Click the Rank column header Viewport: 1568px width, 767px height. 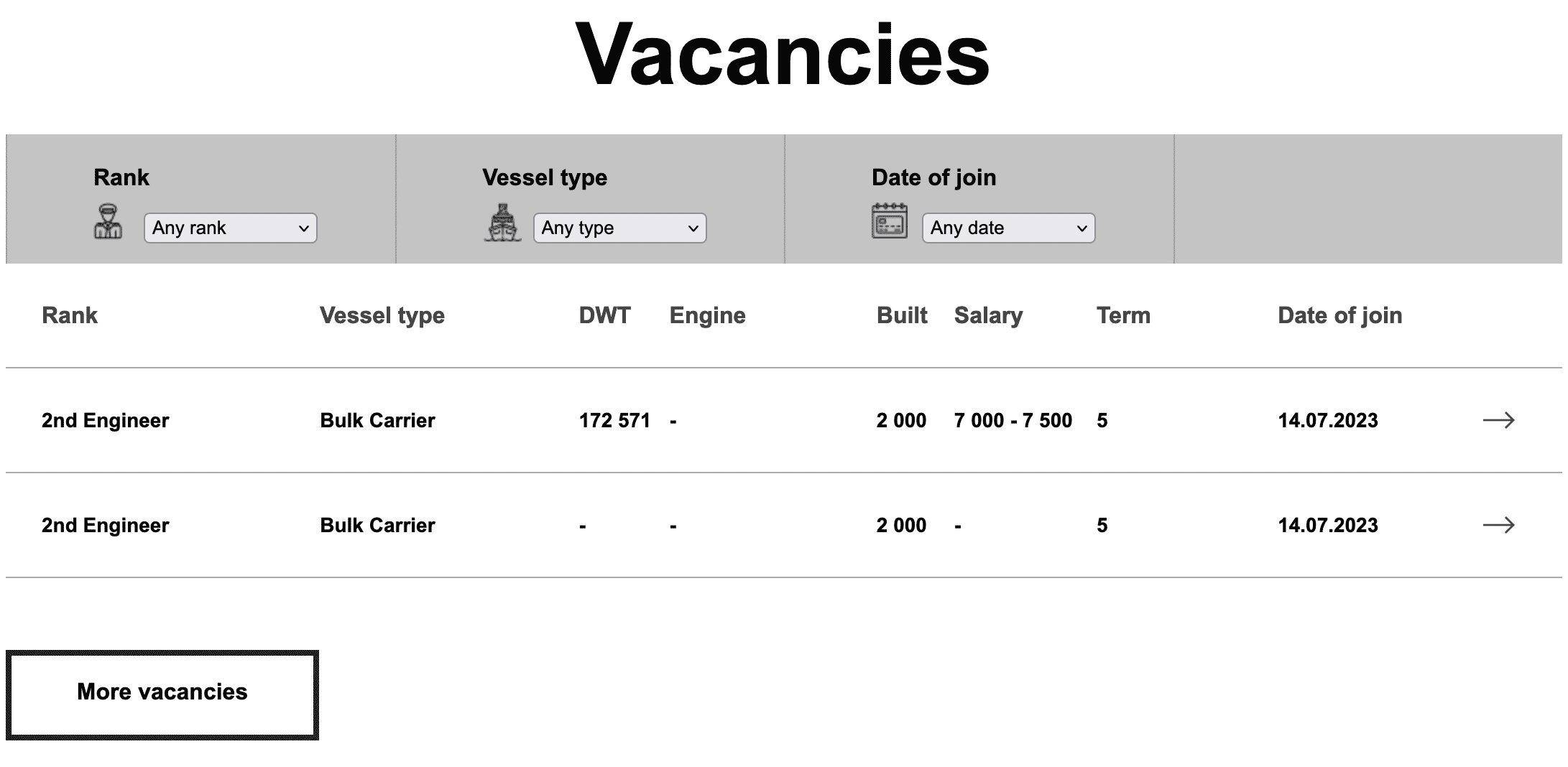[x=69, y=315]
